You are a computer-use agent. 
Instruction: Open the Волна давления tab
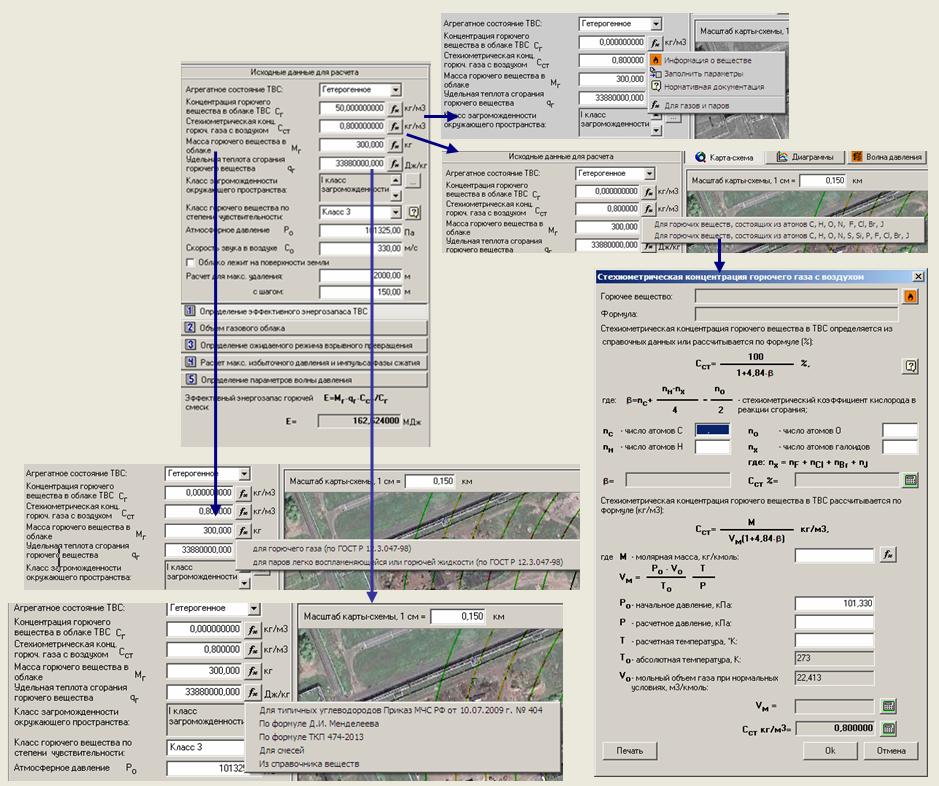888,157
